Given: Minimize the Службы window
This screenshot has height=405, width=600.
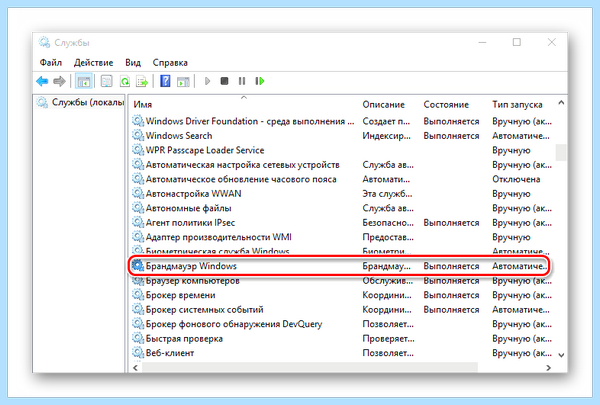Looking at the screenshot, I should pyautogui.click(x=482, y=42).
